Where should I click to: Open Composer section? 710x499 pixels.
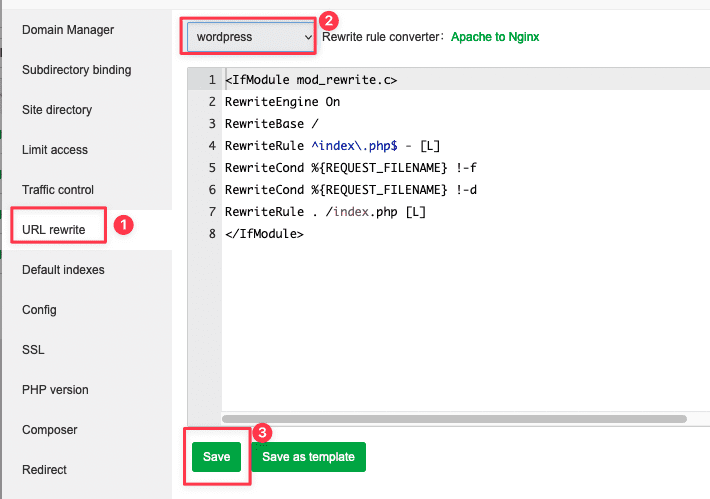click(50, 430)
